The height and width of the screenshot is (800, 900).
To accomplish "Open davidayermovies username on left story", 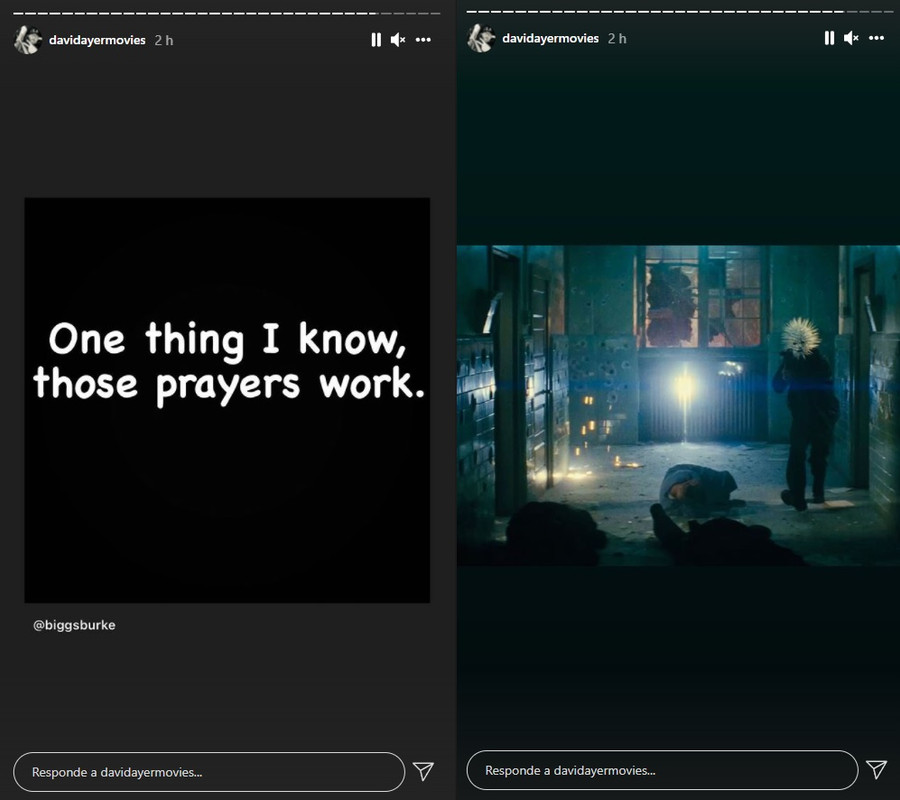I will coord(97,40).
